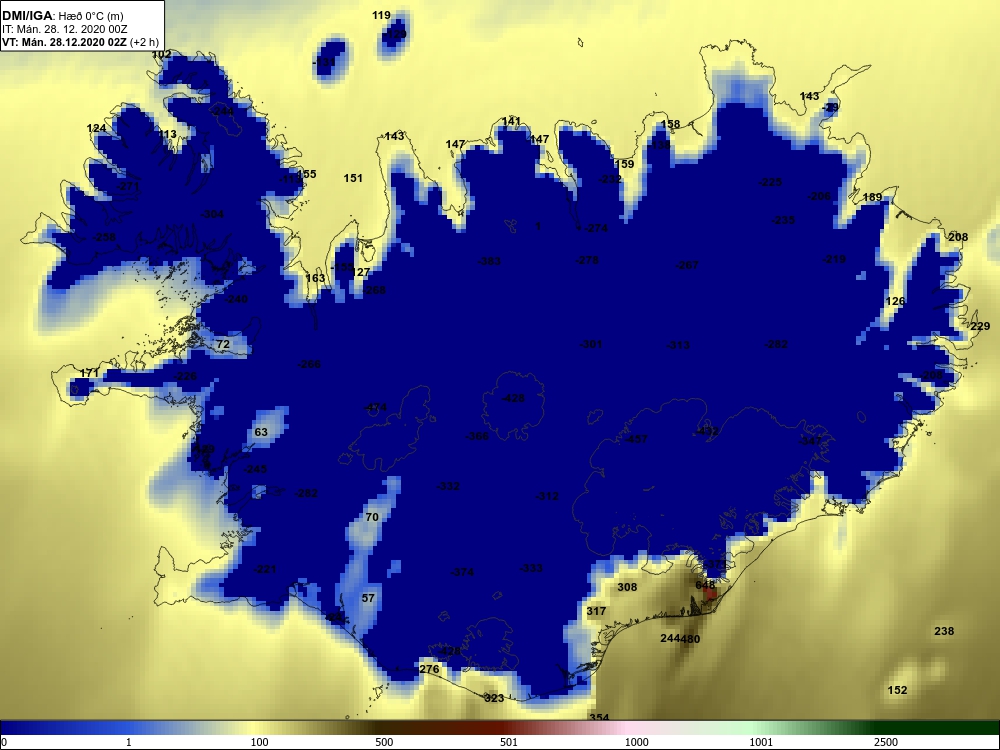The height and width of the screenshot is (750, 1000).
Task: Click the map value 276
Action: tap(429, 670)
